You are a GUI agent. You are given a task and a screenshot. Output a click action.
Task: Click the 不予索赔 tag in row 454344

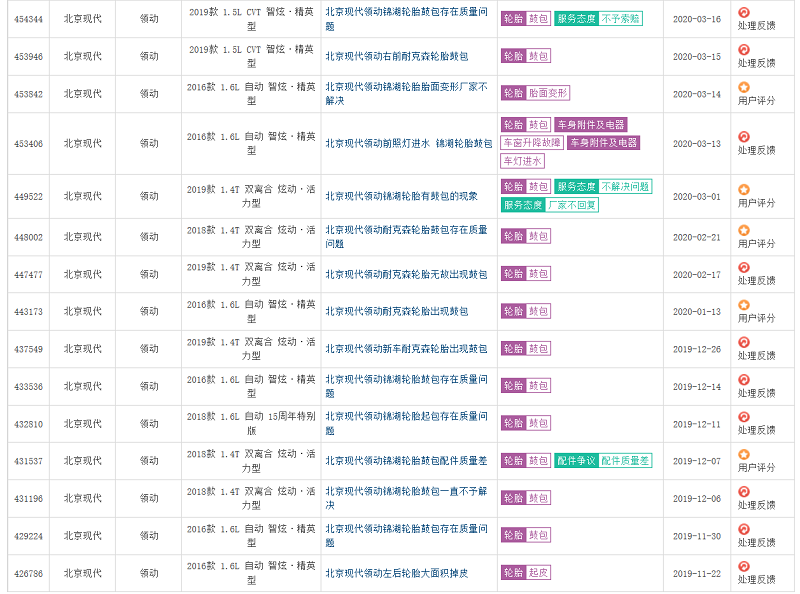(x=621, y=19)
